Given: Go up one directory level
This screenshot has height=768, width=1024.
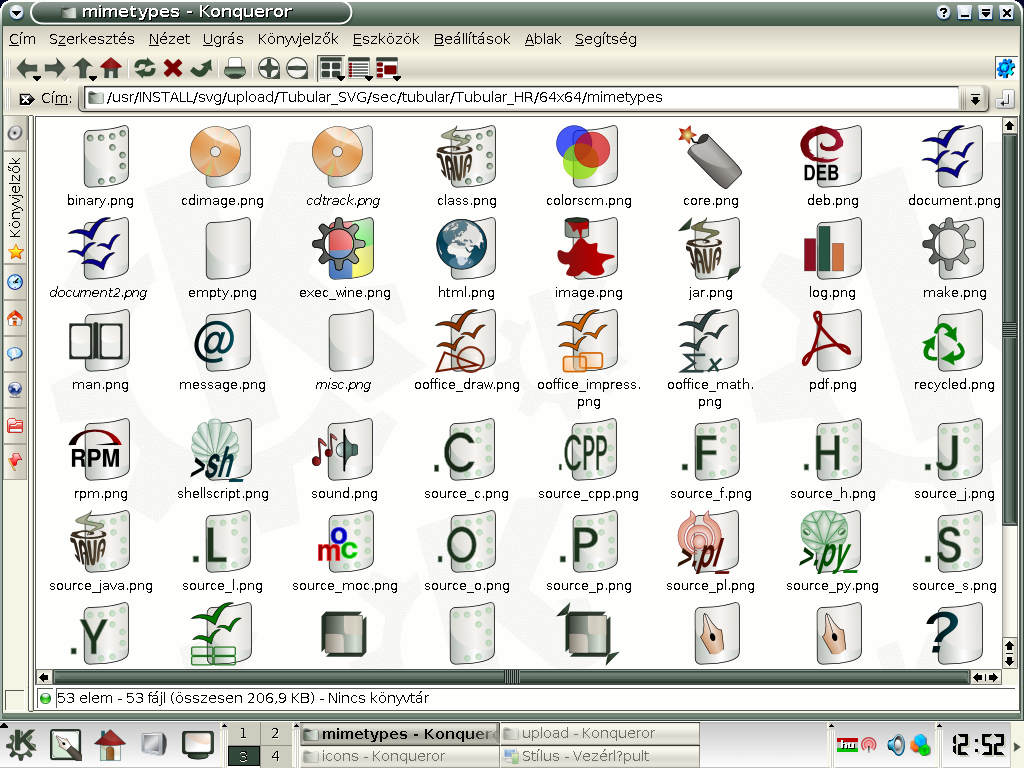Looking at the screenshot, I should tap(84, 68).
